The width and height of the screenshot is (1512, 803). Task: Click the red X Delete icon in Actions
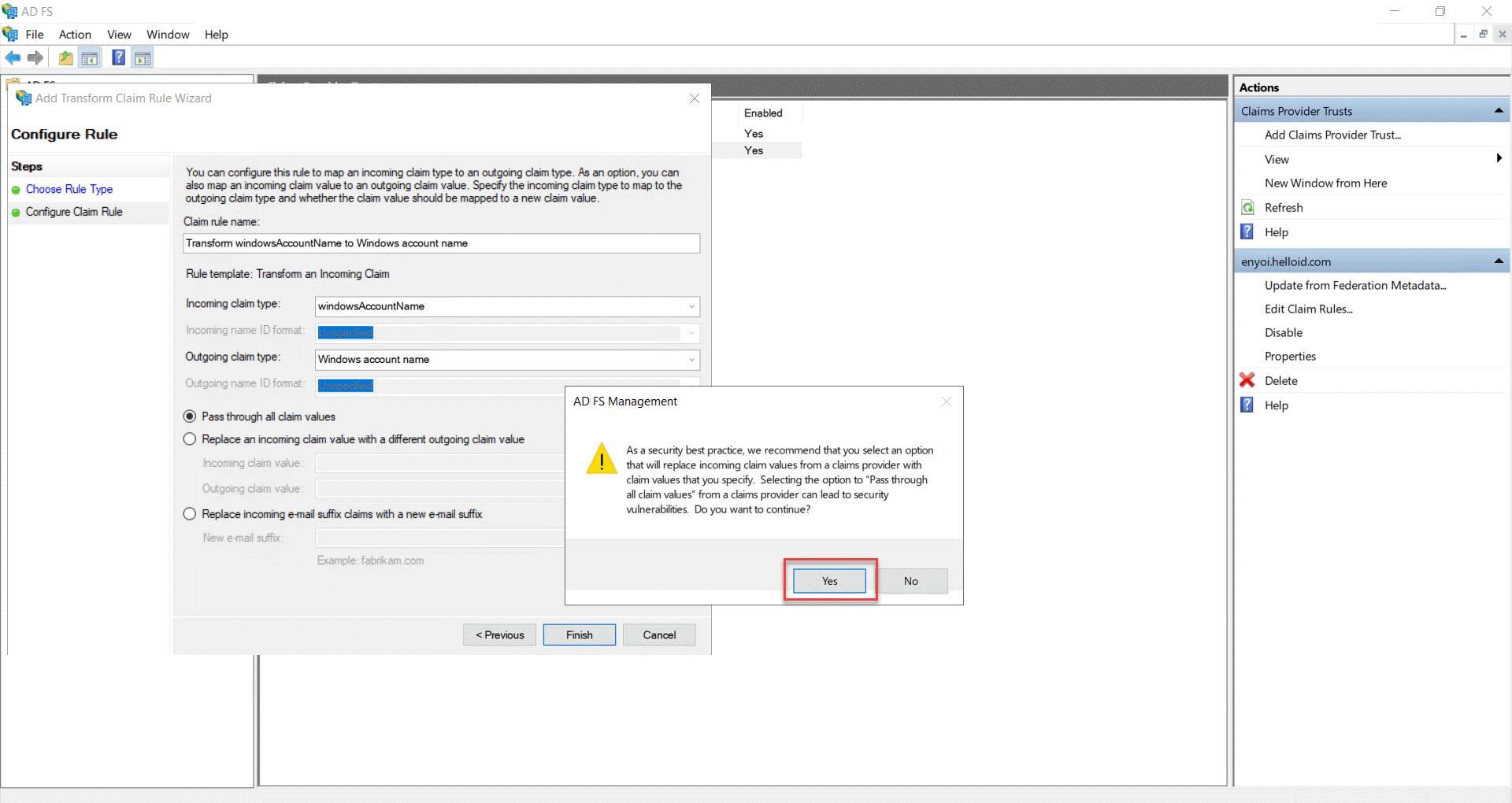(1247, 380)
